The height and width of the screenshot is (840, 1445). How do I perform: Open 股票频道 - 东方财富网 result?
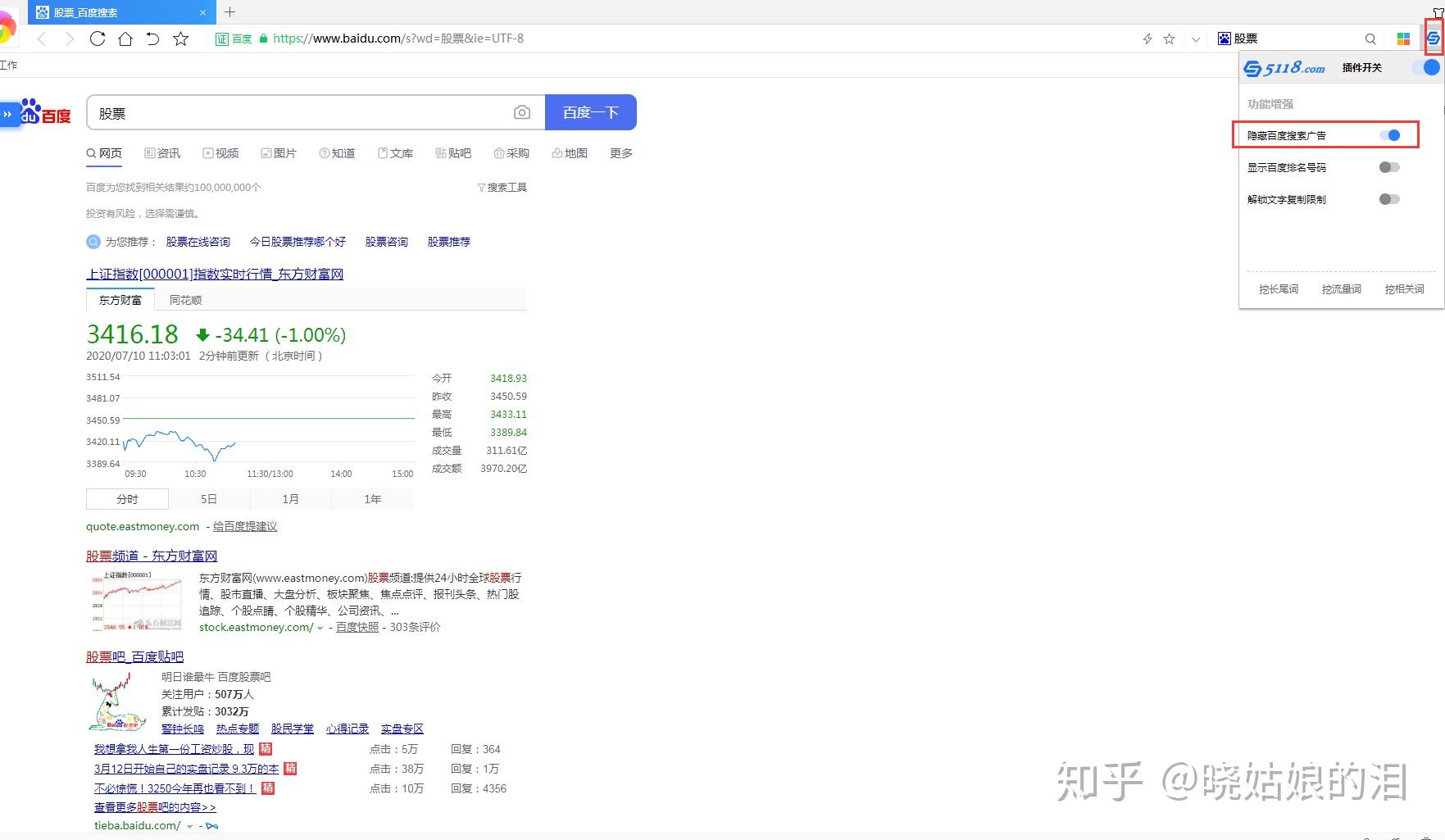tap(152, 556)
